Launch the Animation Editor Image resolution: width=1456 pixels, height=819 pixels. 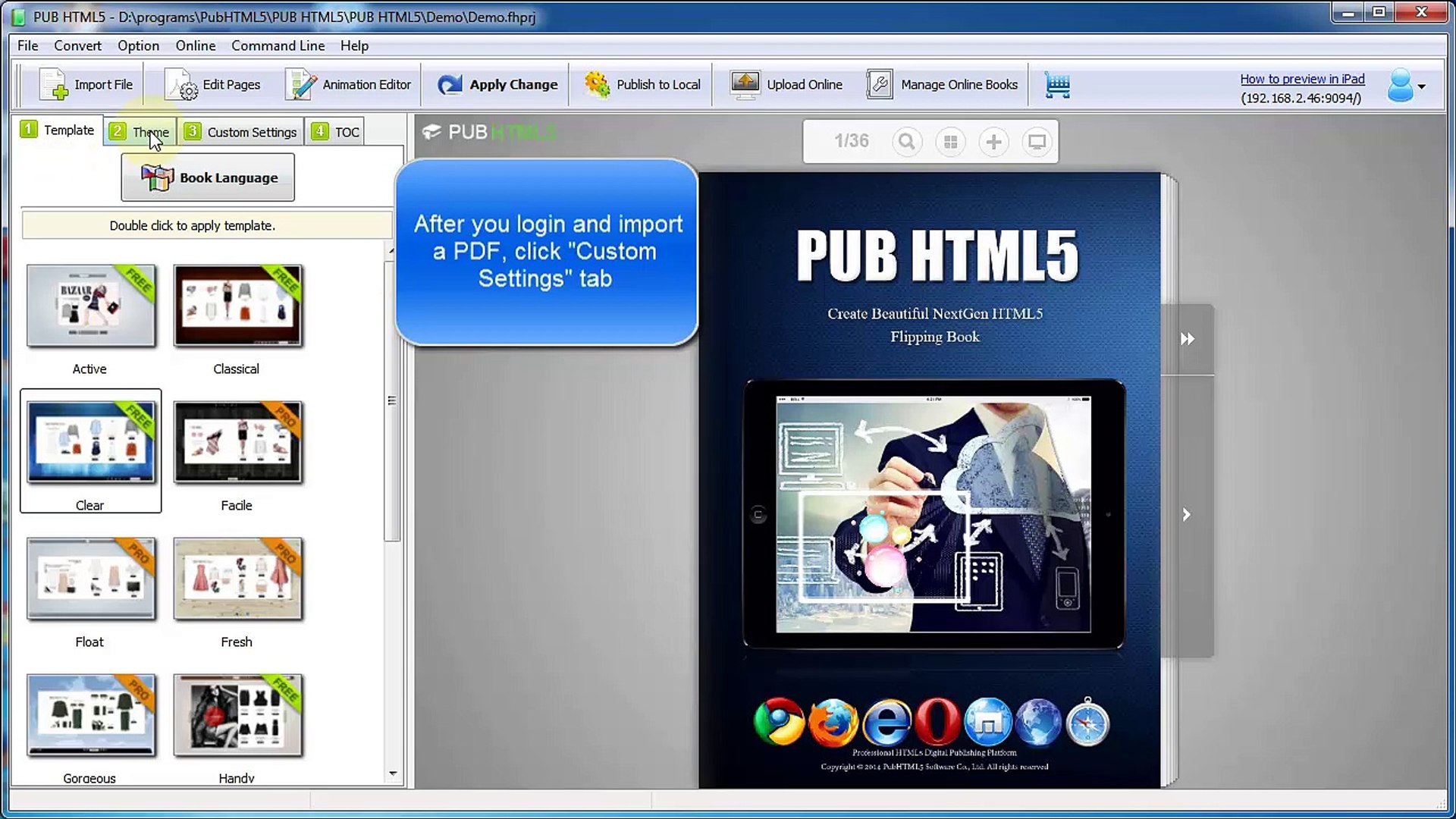click(x=348, y=85)
